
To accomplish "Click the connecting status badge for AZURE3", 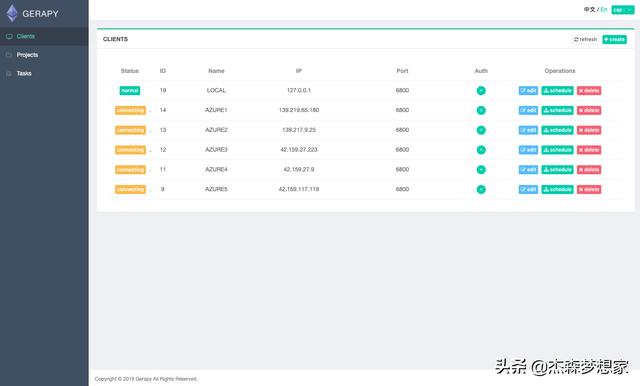I will point(130,150).
